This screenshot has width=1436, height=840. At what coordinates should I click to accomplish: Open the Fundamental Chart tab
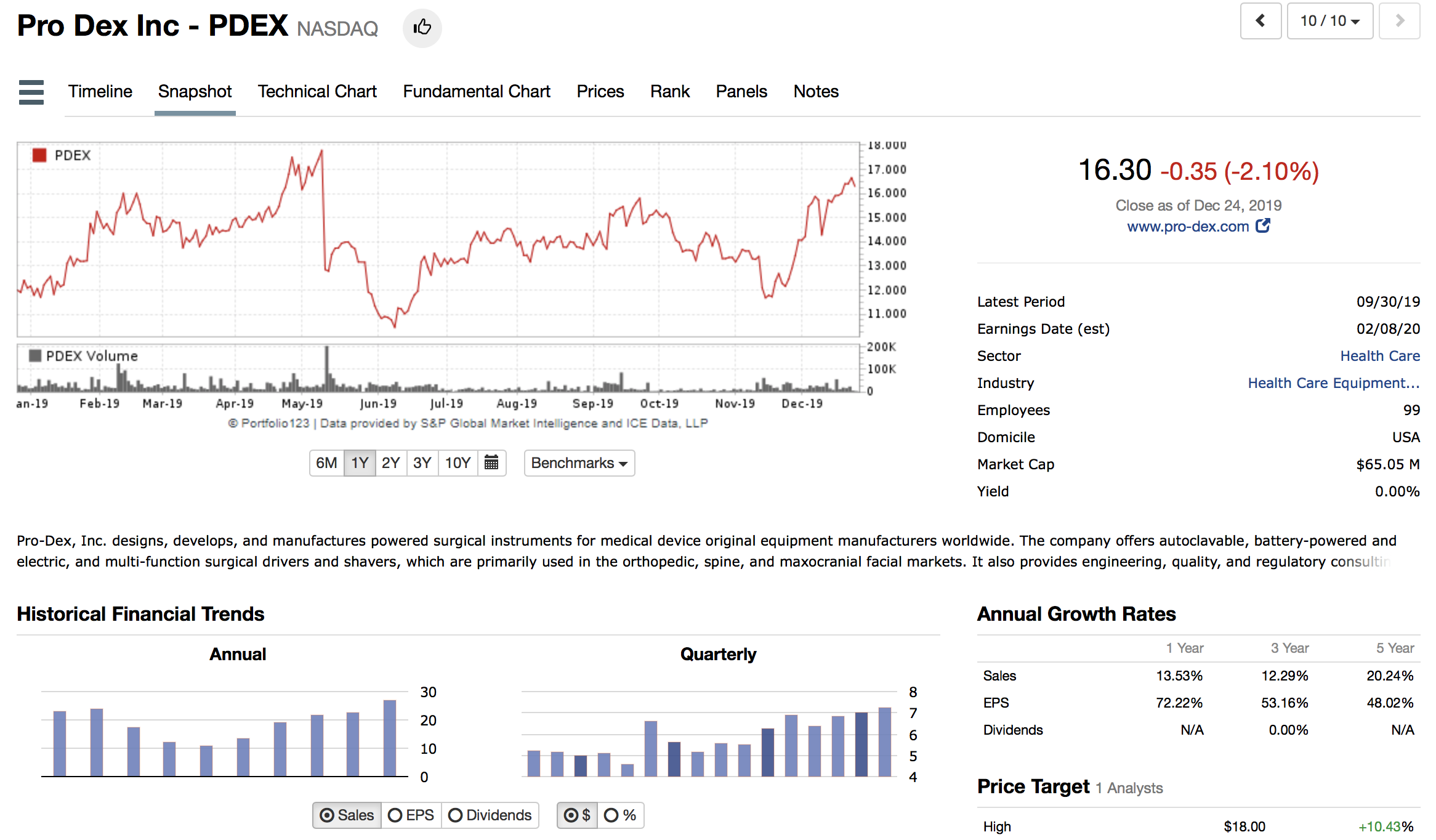pos(476,92)
